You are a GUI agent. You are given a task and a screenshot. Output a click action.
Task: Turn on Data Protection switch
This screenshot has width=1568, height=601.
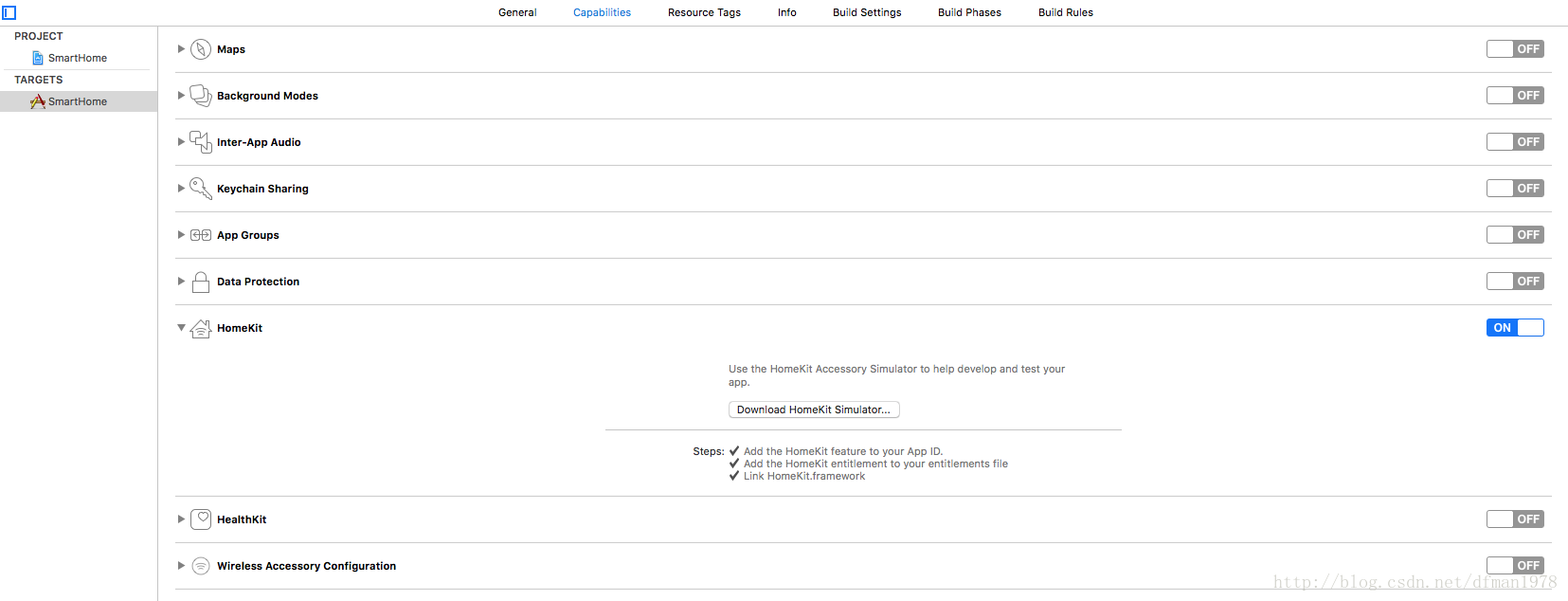(1515, 282)
